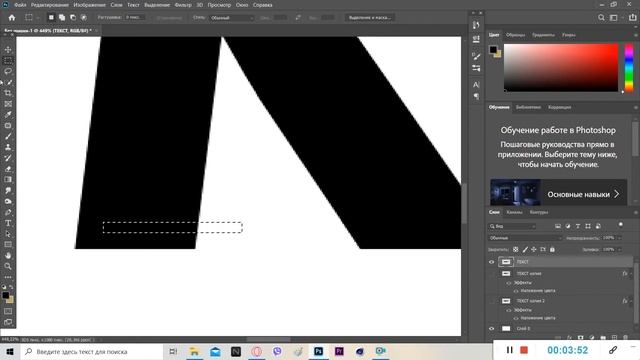Hide the Слой 0 layer
This screenshot has width=640, height=360.
pyautogui.click(x=491, y=329)
